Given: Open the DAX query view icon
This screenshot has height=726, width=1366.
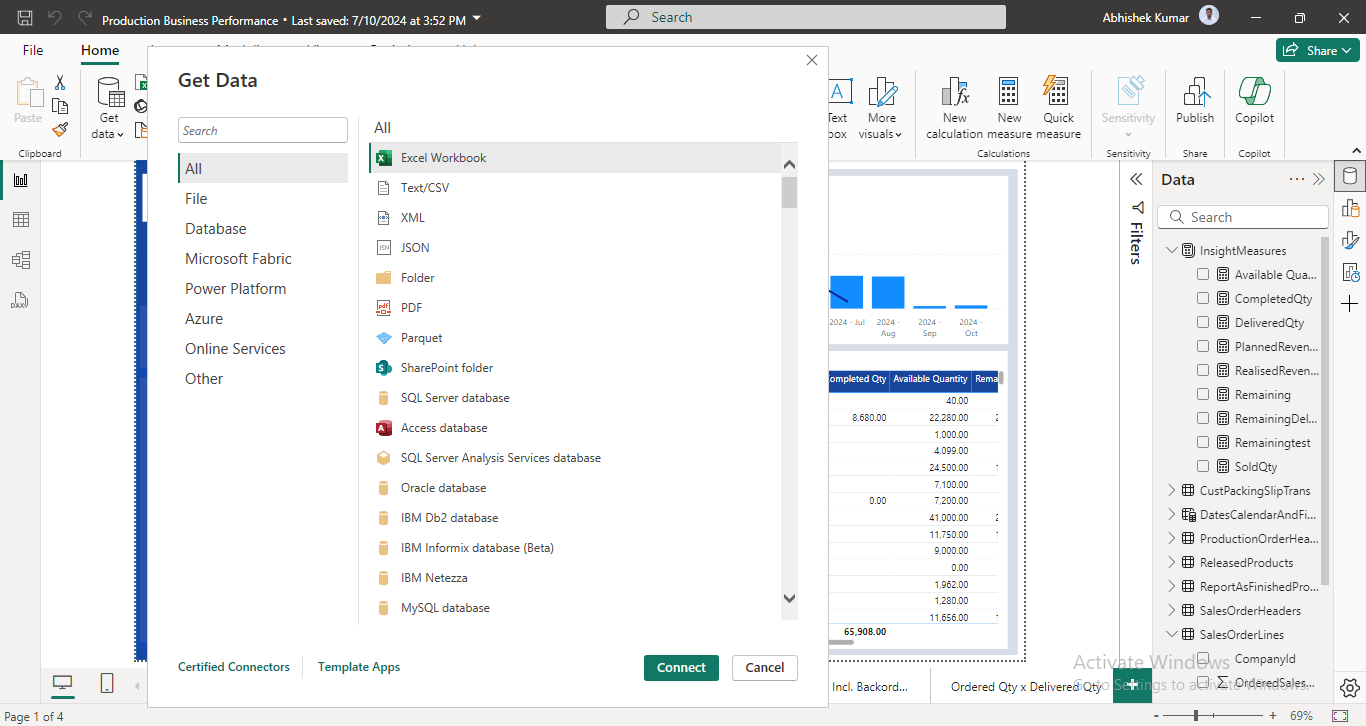Looking at the screenshot, I should point(20,300).
